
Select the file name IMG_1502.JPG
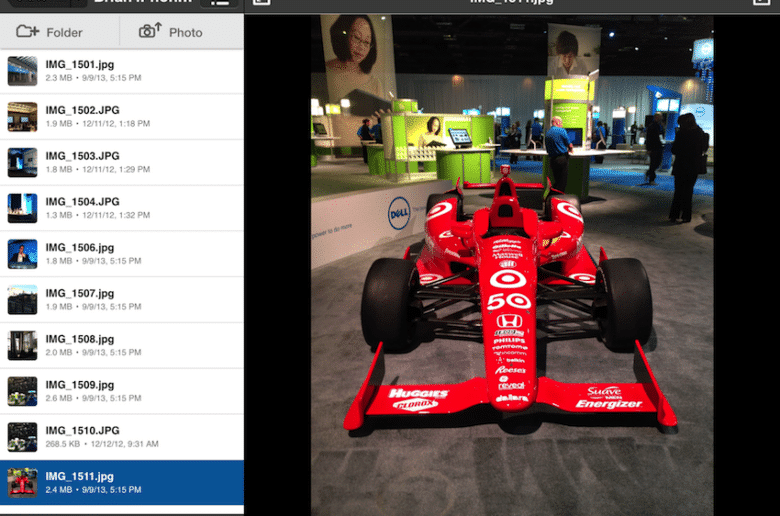coord(83,110)
